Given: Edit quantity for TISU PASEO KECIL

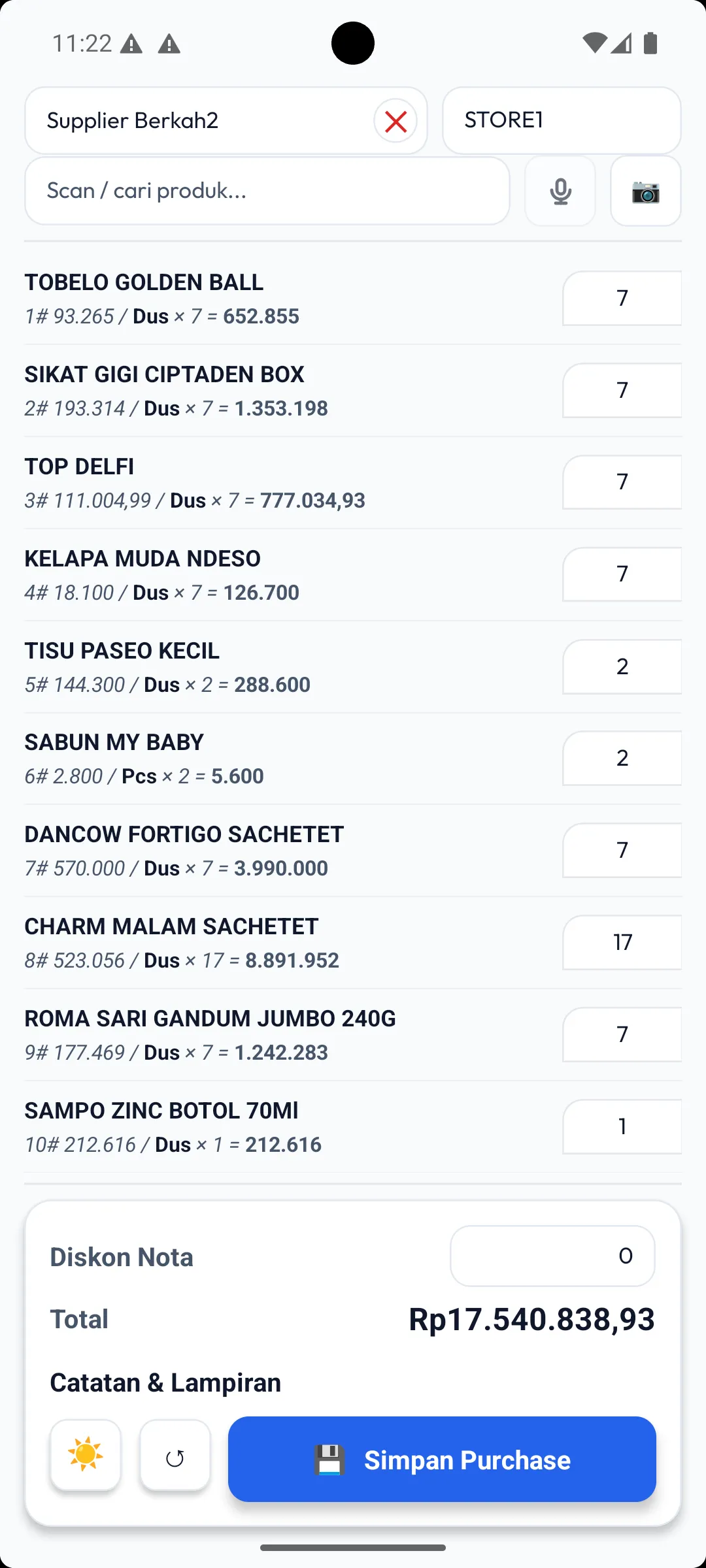Looking at the screenshot, I should (622, 666).
